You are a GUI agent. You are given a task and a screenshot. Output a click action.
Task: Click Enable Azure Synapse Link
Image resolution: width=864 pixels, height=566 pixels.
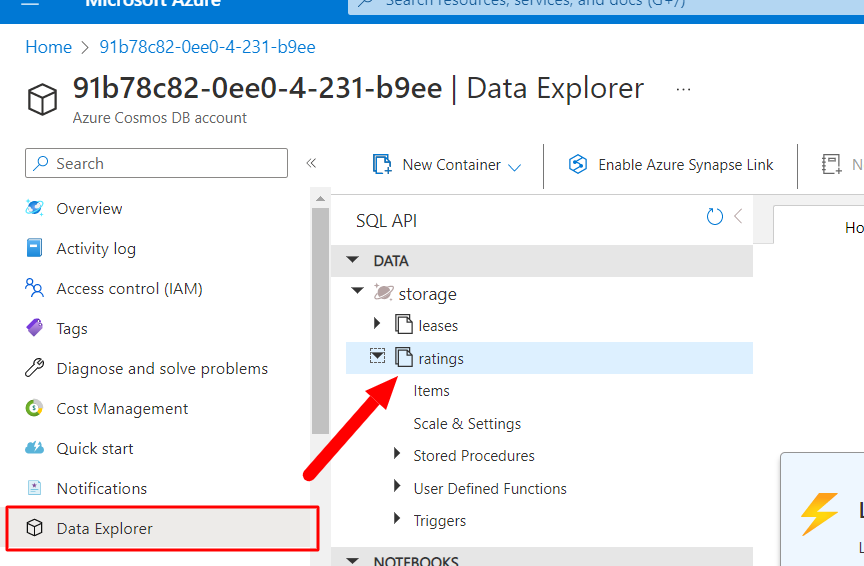(x=671, y=164)
